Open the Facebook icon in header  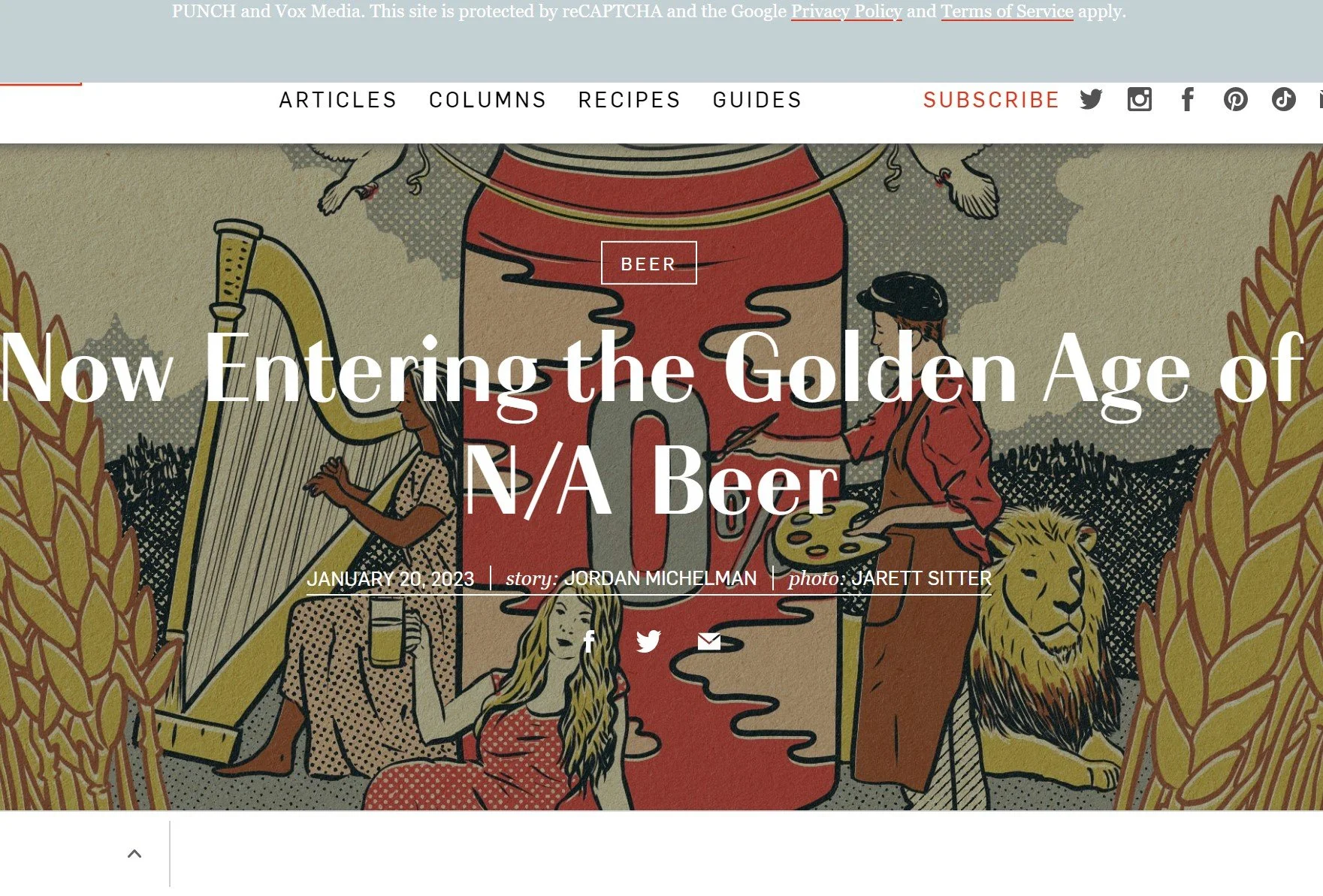click(x=1188, y=99)
